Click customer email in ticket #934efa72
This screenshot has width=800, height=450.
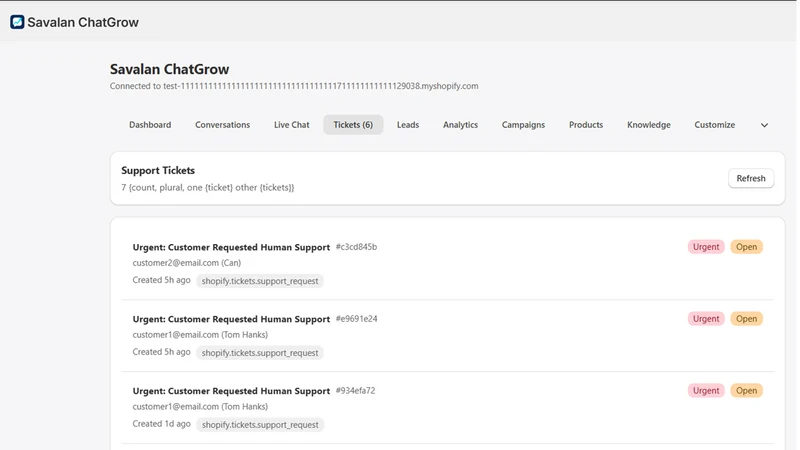pos(200,407)
